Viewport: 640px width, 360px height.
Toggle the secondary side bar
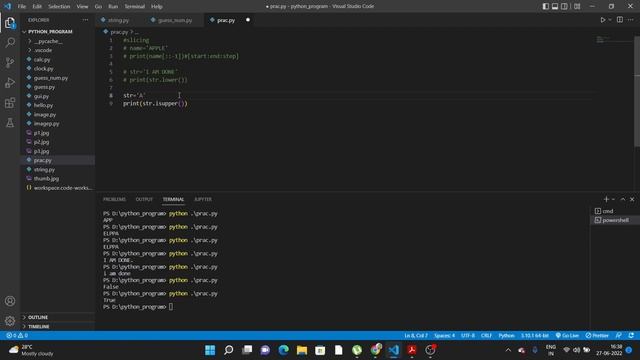[564, 6]
